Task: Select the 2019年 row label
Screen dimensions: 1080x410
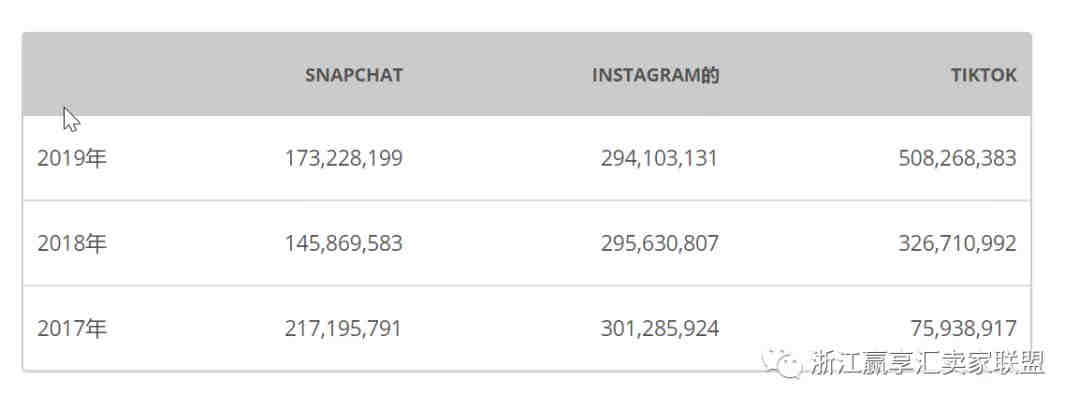Action: (72, 158)
